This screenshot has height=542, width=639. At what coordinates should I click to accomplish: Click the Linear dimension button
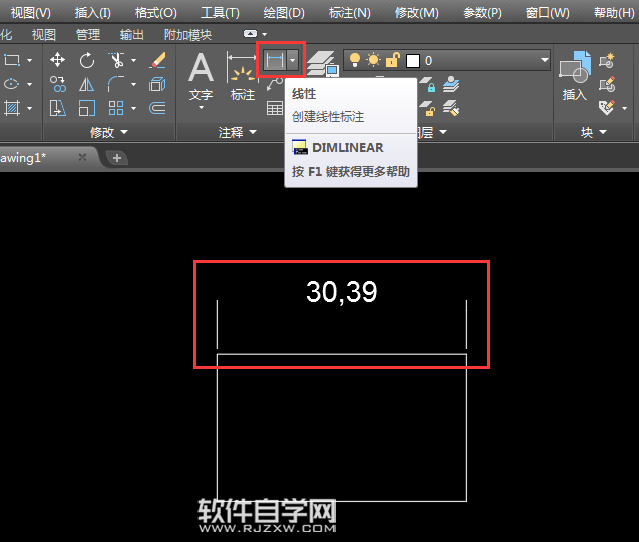(x=274, y=60)
